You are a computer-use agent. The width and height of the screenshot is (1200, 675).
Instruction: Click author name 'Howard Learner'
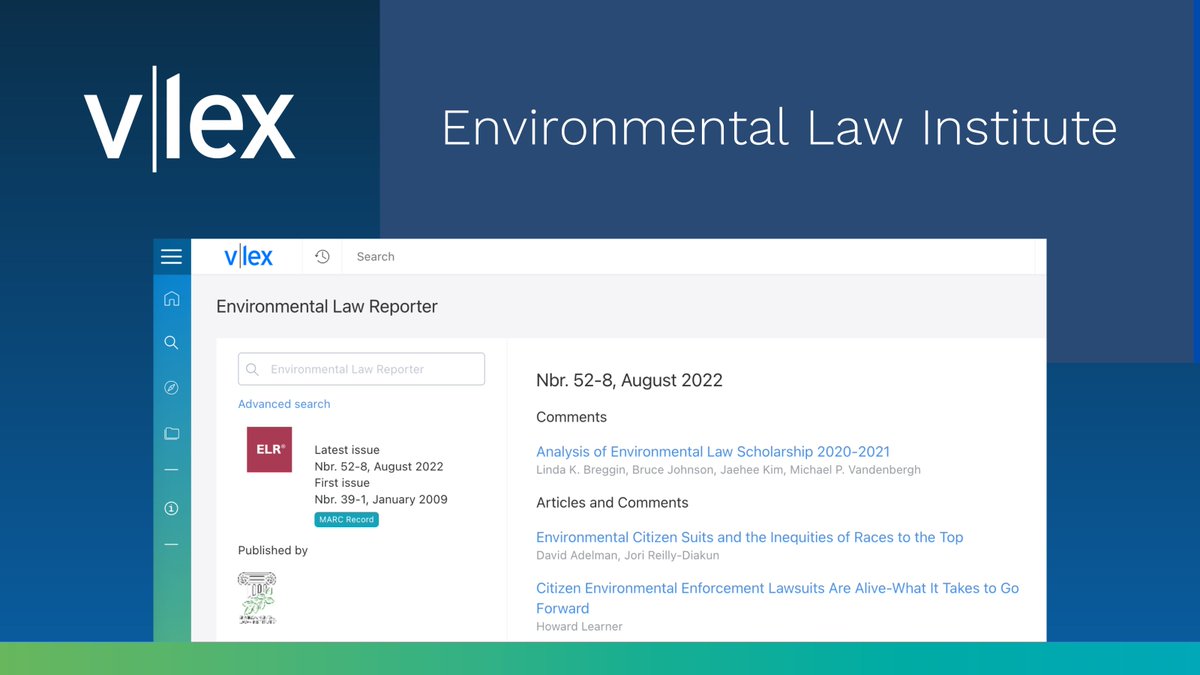[579, 627]
